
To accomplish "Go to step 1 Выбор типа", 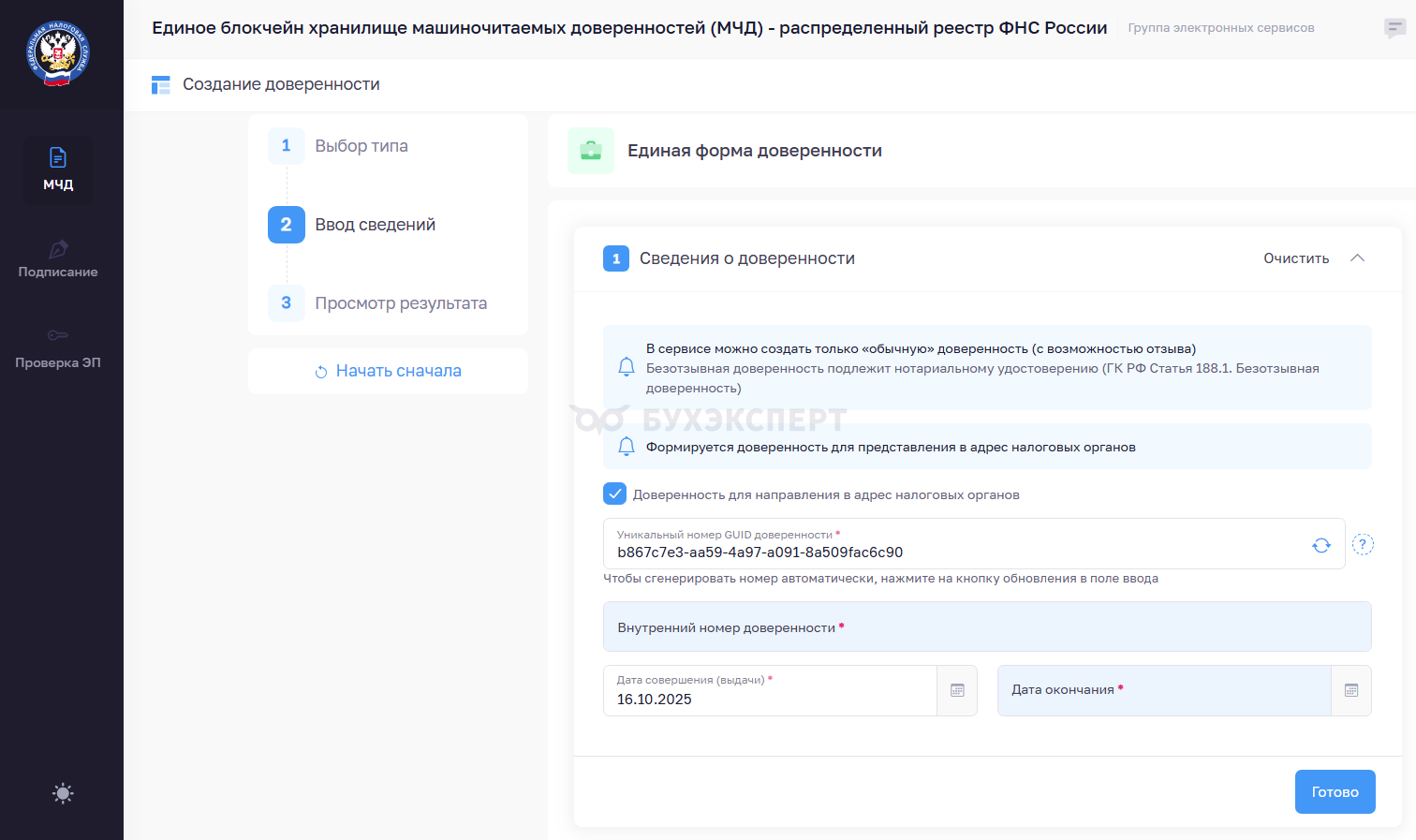I will [338, 146].
